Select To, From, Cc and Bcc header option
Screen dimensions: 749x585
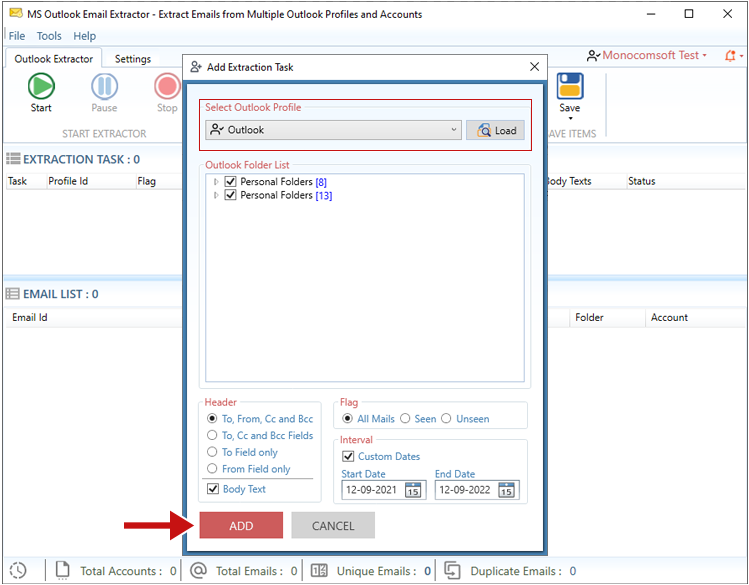(212, 418)
